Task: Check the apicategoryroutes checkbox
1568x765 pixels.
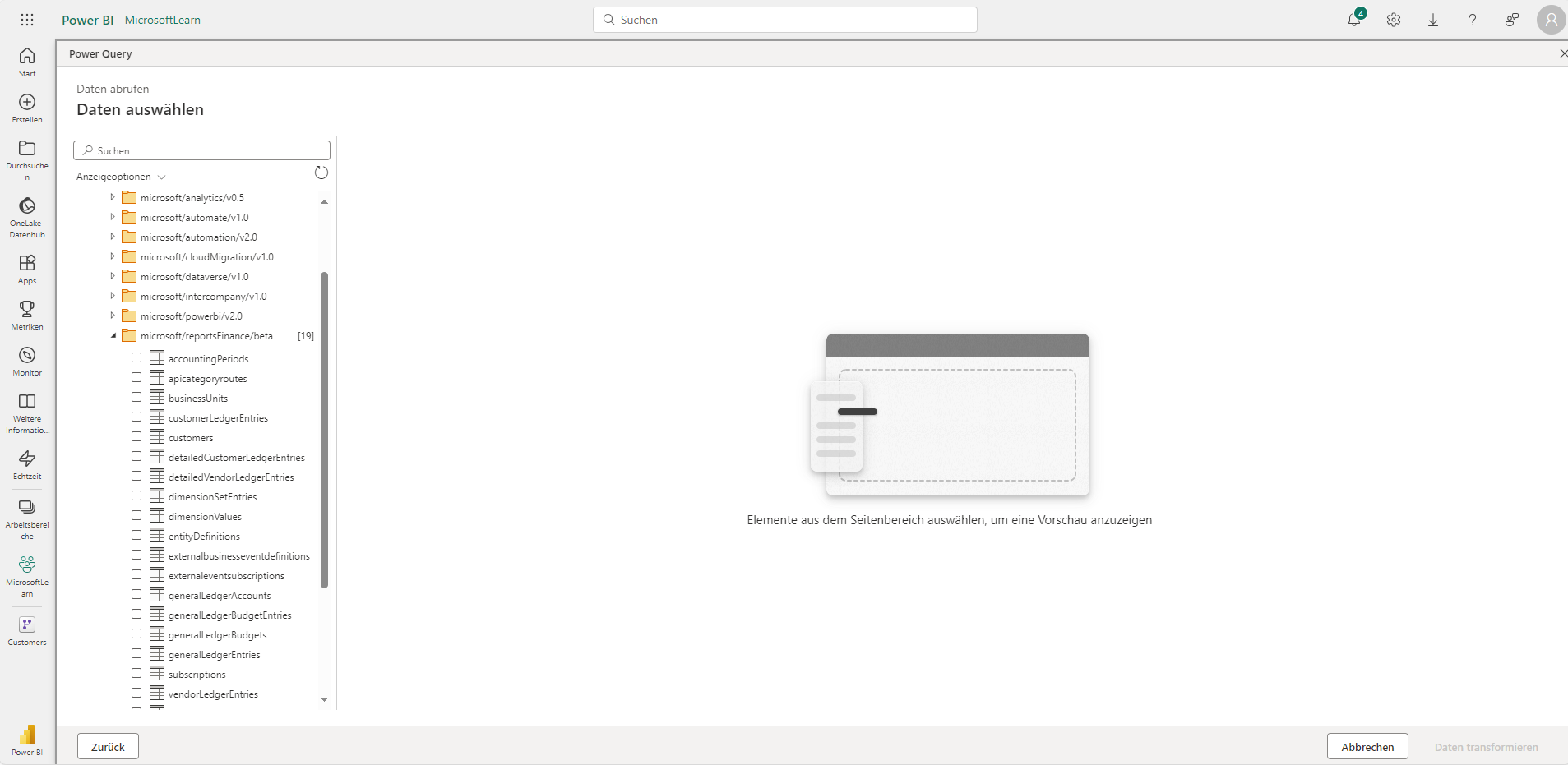Action: (136, 377)
